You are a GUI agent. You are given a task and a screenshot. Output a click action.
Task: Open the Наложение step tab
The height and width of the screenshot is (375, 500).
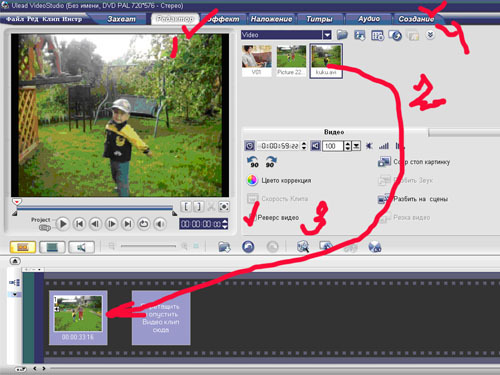coord(271,19)
